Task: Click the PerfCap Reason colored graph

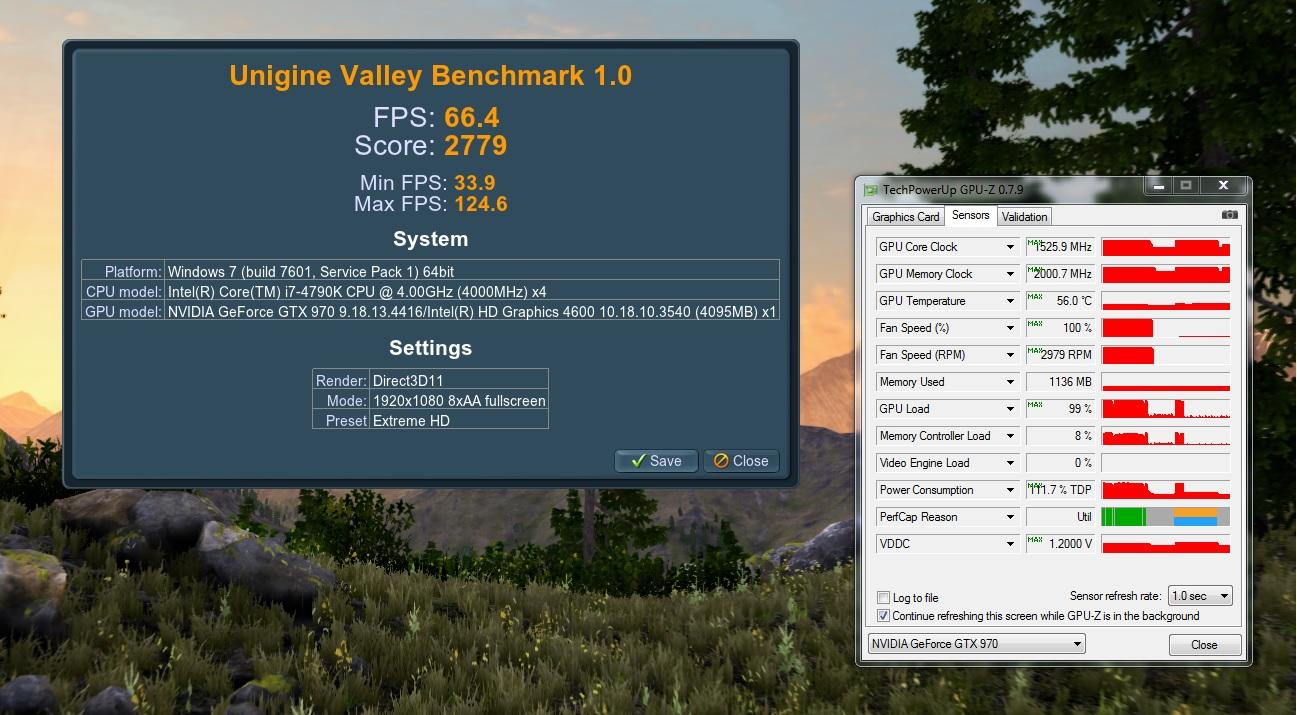Action: pyautogui.click(x=1165, y=517)
